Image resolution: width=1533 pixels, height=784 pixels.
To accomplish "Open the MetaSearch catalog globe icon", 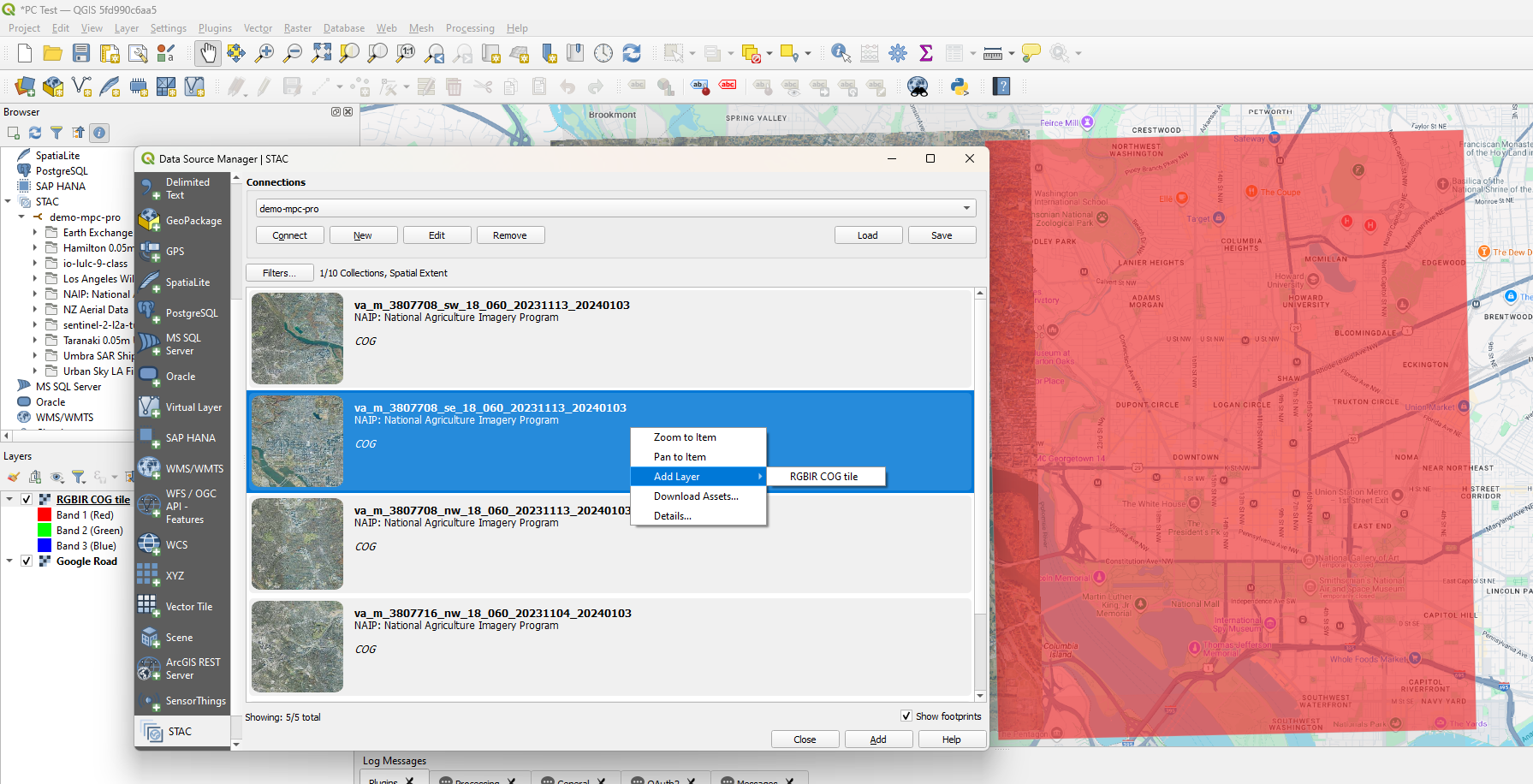I will [917, 86].
